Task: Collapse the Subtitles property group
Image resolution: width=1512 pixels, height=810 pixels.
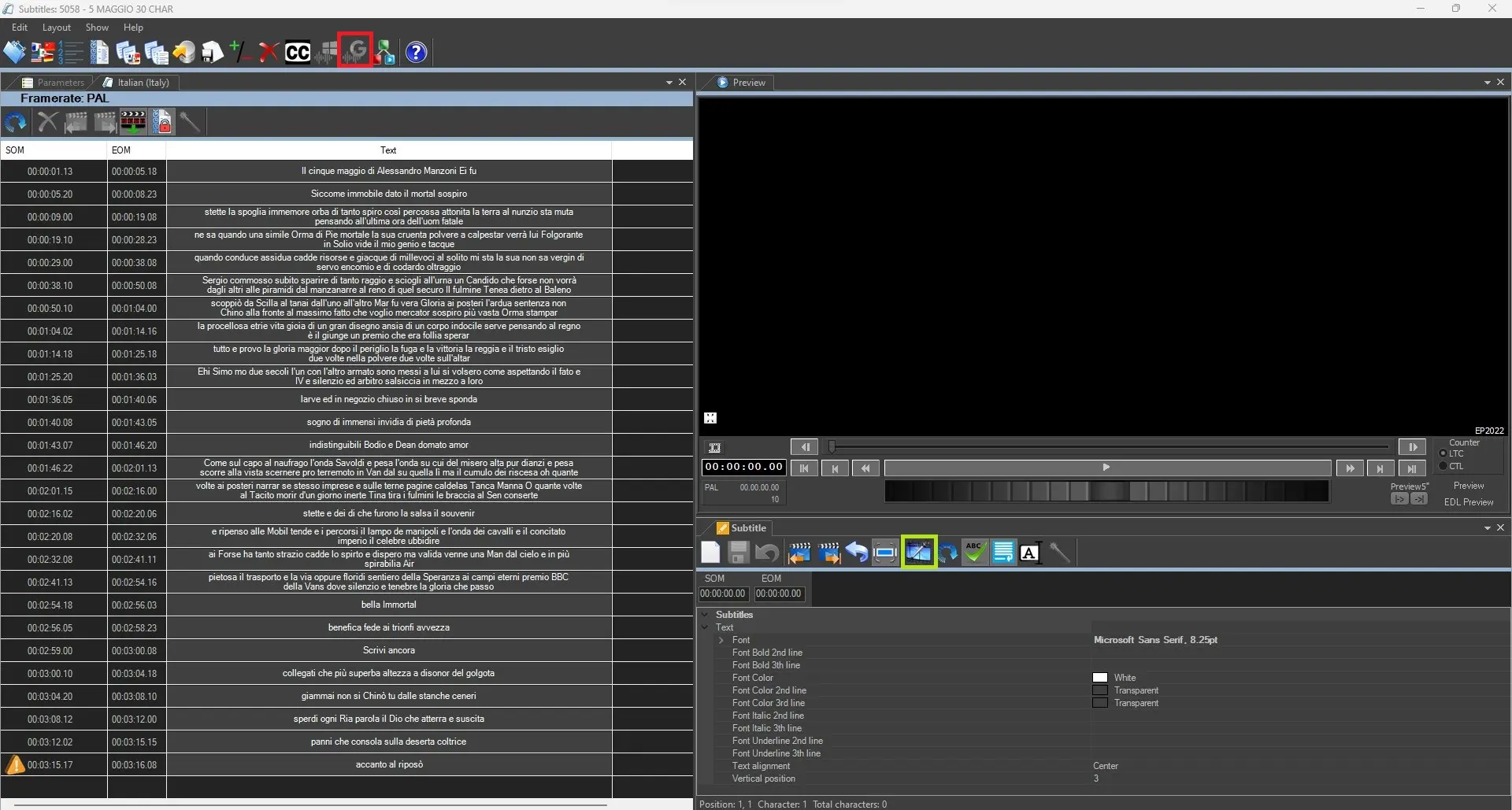Action: [705, 615]
